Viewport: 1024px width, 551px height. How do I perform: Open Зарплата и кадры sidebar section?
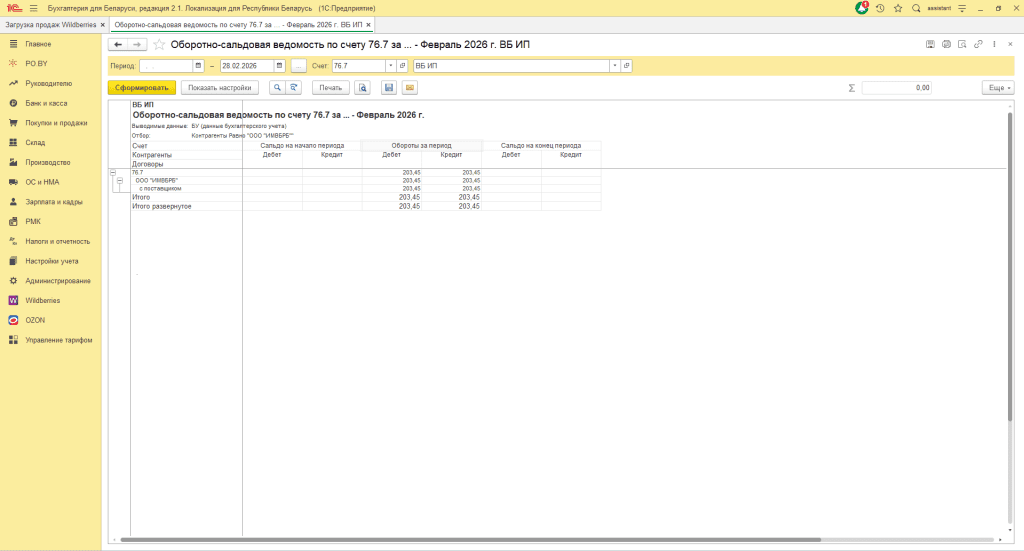coord(54,202)
